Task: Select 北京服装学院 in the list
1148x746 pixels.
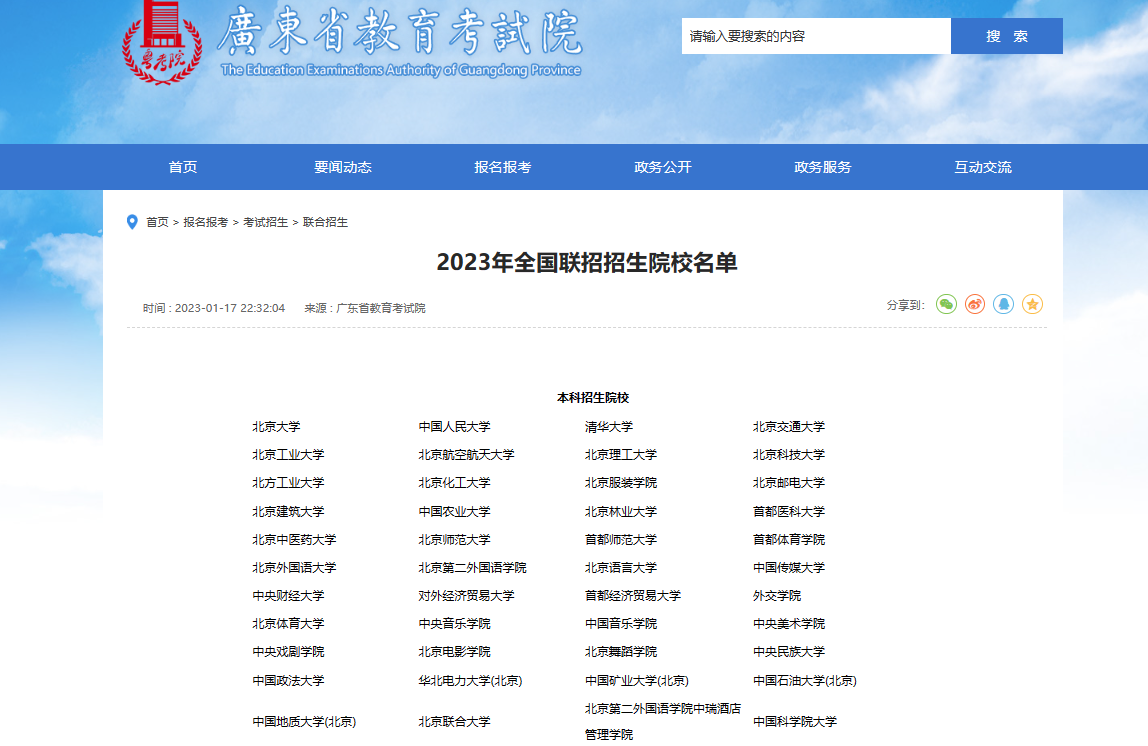Action: point(621,482)
